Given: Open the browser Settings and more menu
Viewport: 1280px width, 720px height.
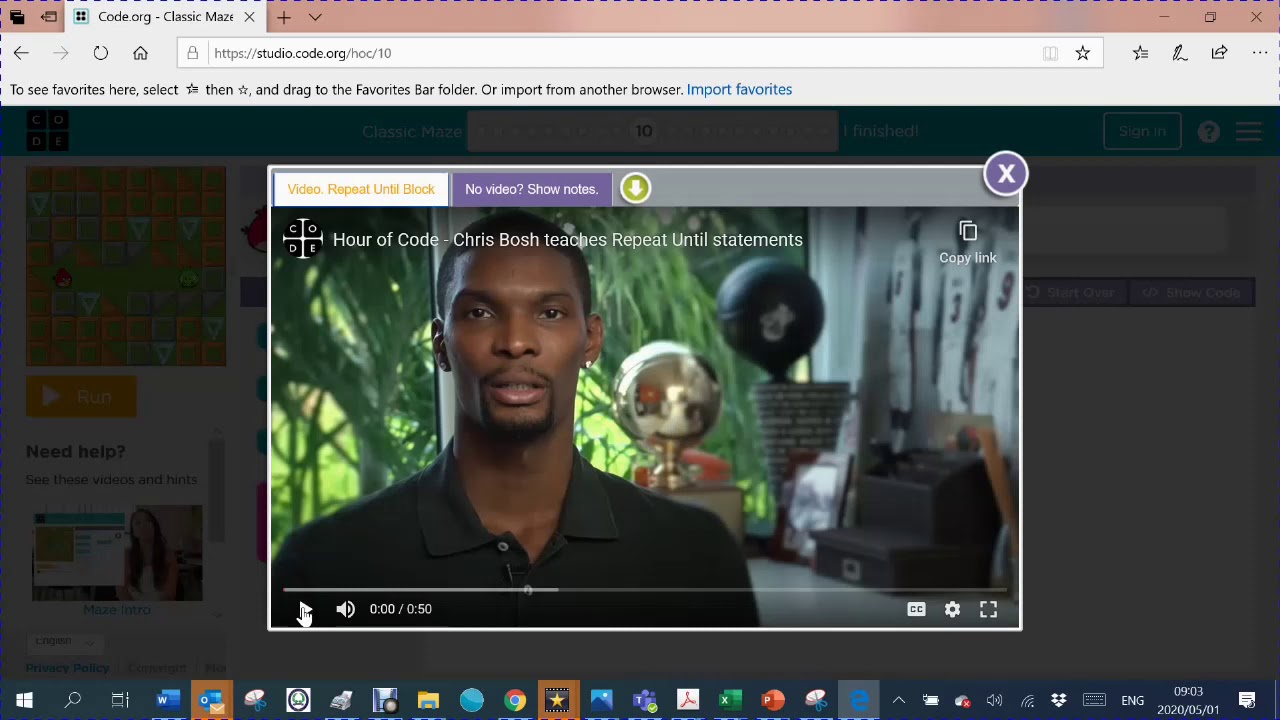Looking at the screenshot, I should click(1259, 53).
